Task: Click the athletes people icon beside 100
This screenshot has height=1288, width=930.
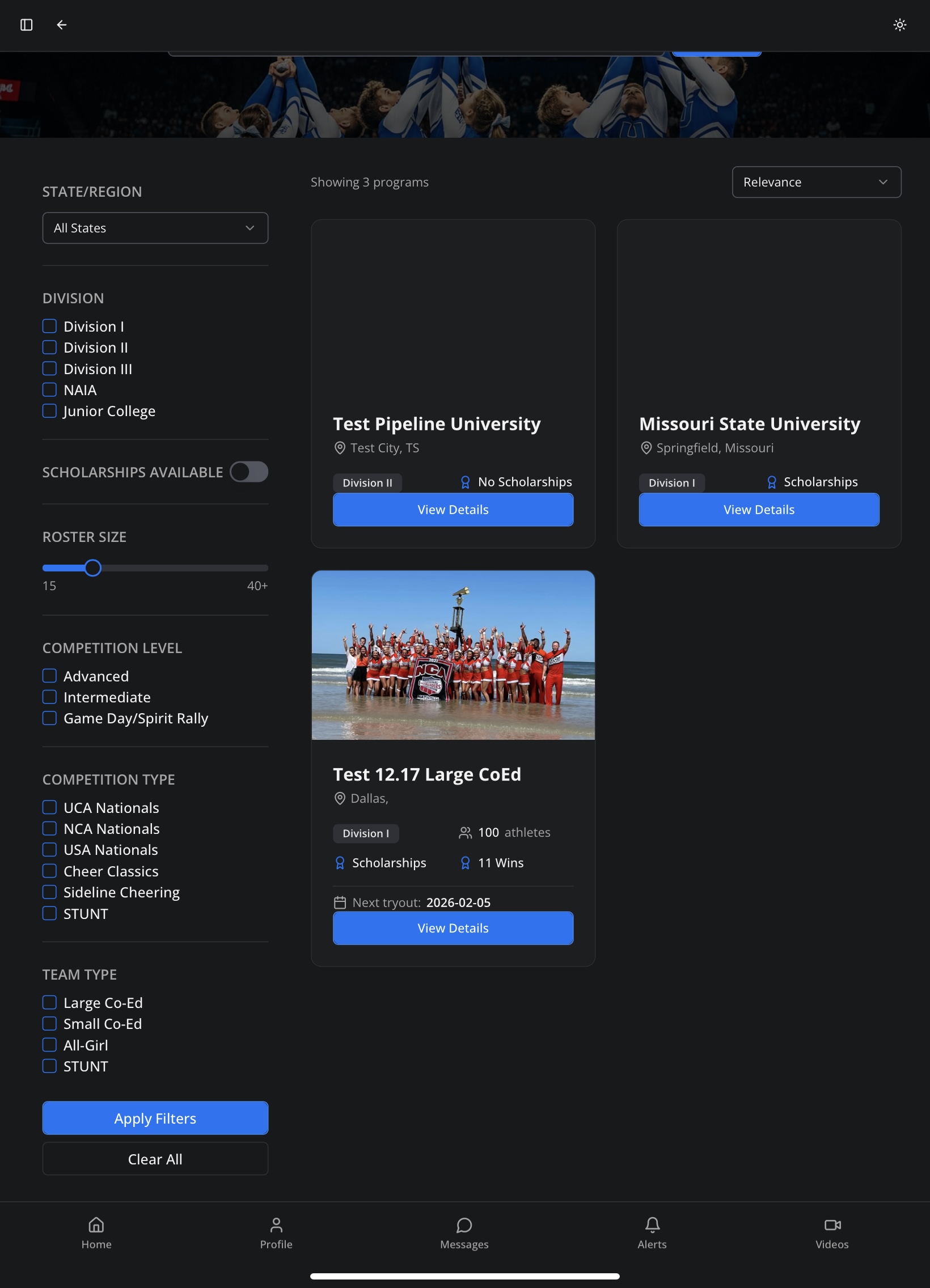Action: [x=466, y=833]
